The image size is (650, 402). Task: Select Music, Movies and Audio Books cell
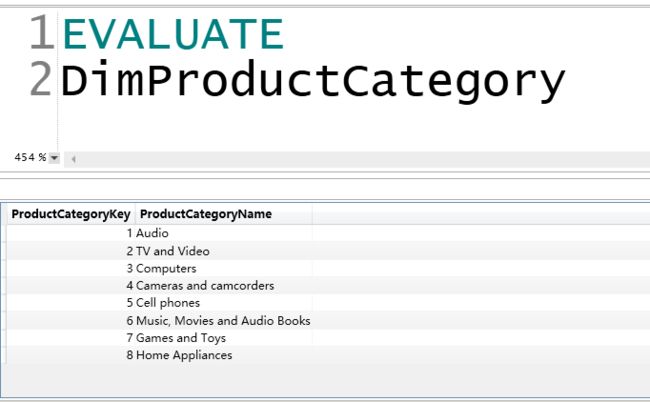(223, 321)
